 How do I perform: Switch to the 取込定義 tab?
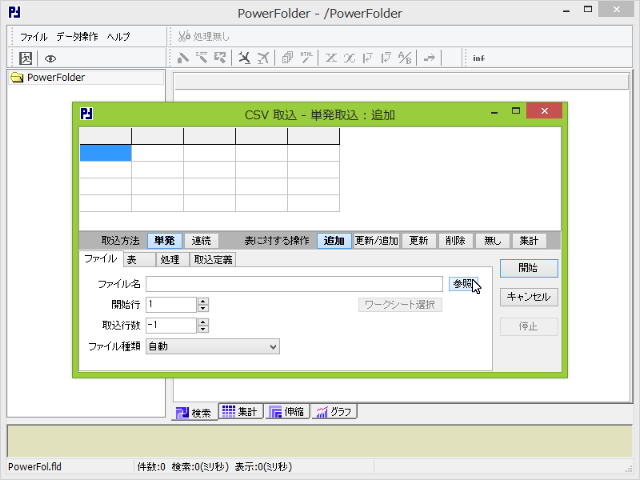(213, 260)
